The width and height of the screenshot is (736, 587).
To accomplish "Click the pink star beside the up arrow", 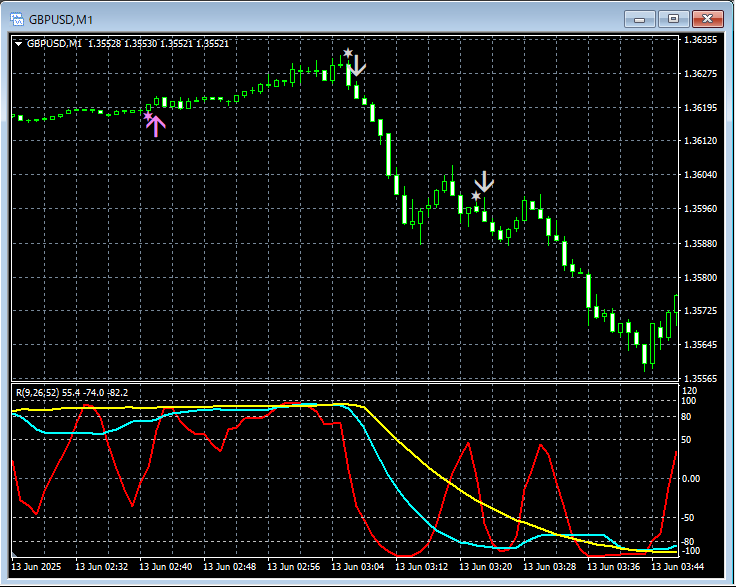I will coord(148,117).
